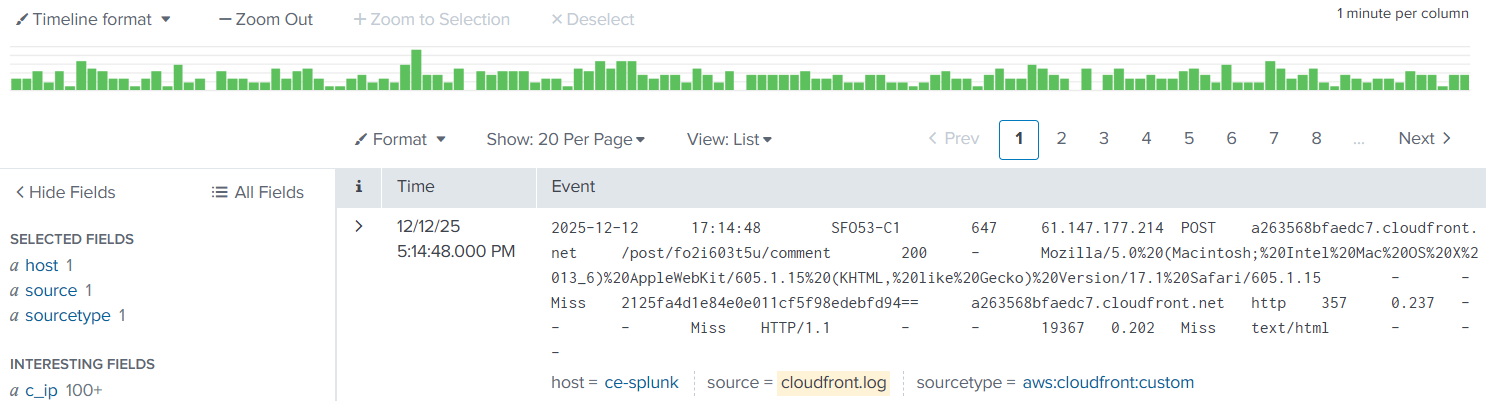The image size is (1486, 401).
Task: Select current page 1 in pagination
Action: [x=1019, y=139]
